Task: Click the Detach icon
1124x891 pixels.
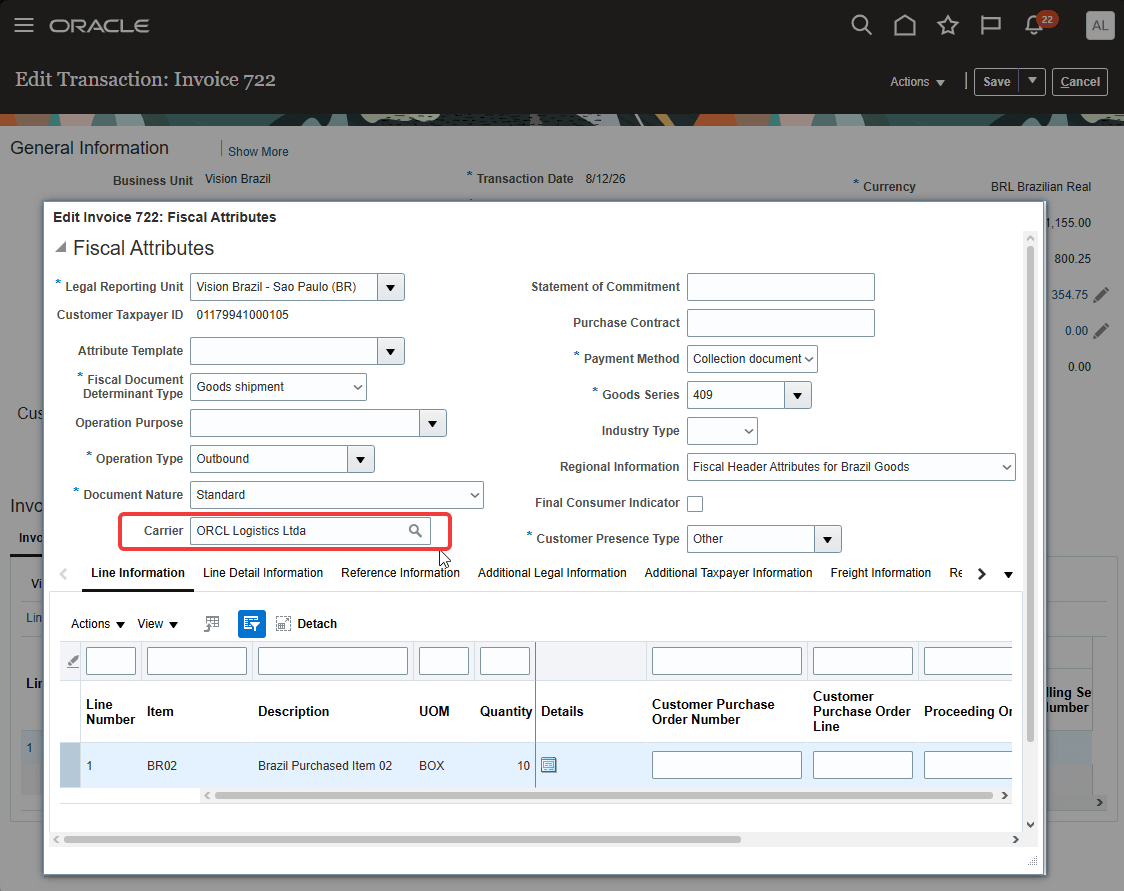Action: point(283,624)
